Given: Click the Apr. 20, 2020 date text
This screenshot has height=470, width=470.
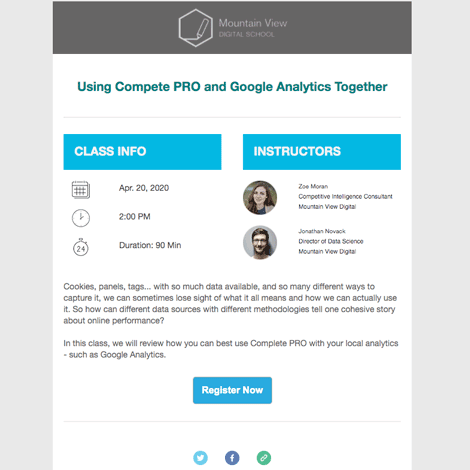Looking at the screenshot, I should pyautogui.click(x=144, y=188).
